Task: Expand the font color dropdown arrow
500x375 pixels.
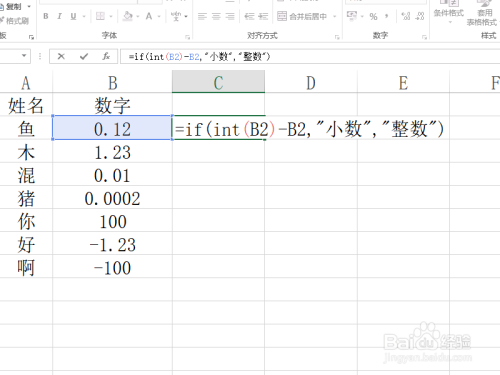Action: click(159, 16)
